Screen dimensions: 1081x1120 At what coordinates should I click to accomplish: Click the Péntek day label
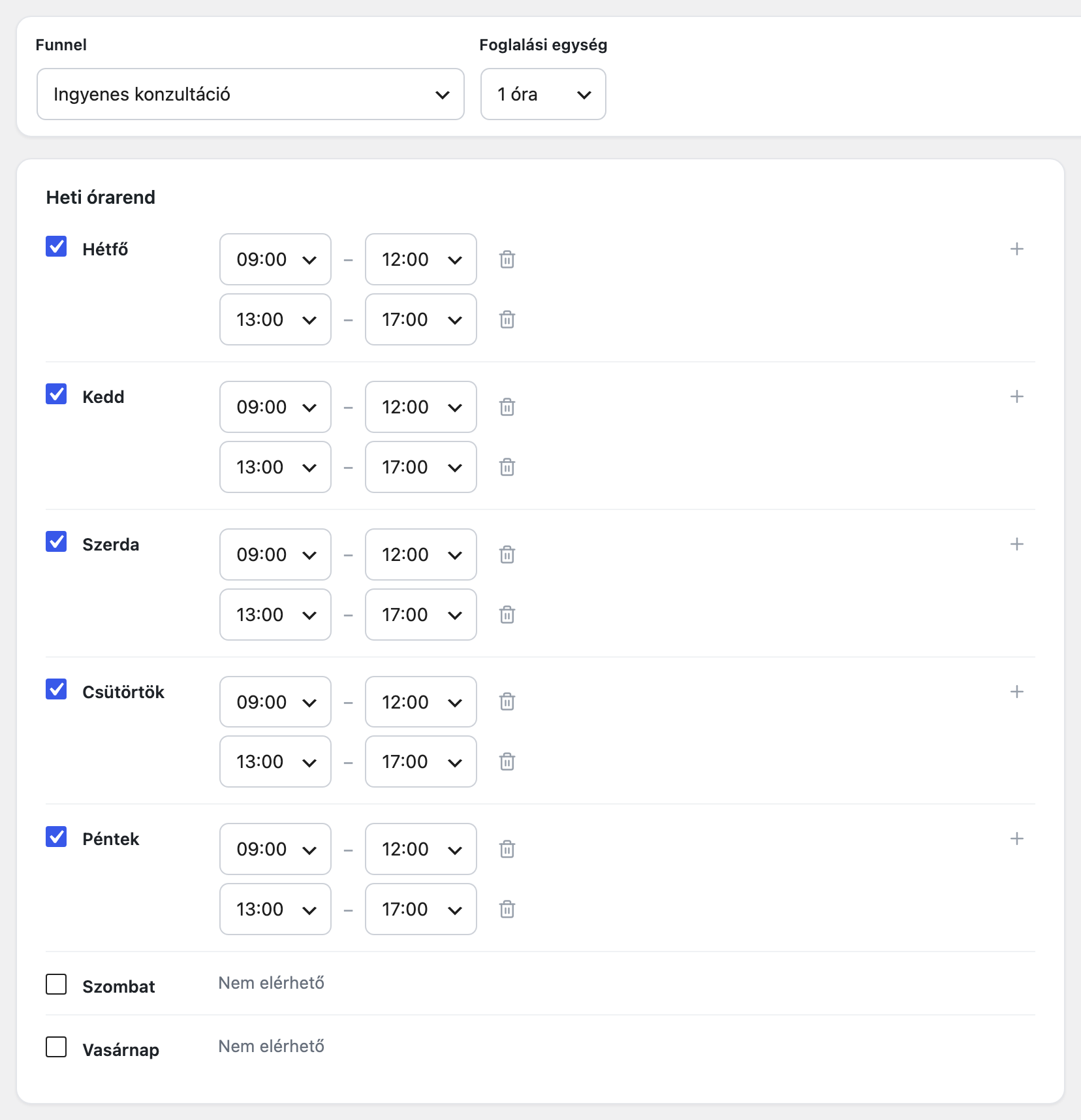pos(111,839)
